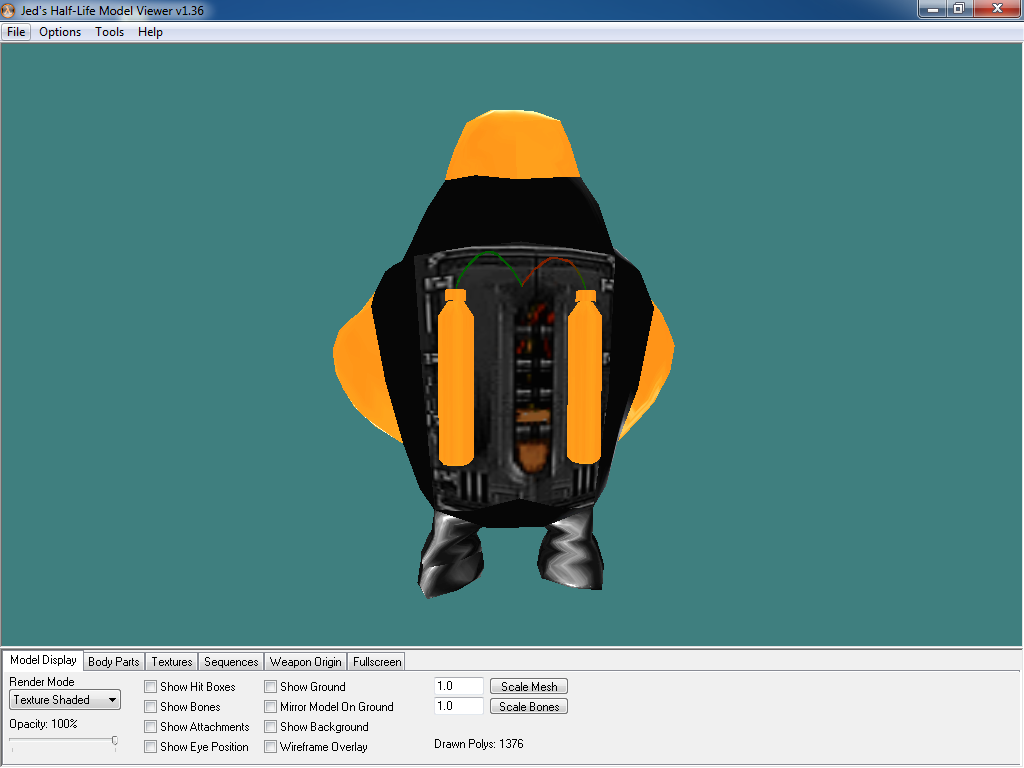Click the Scale Bones button

click(x=529, y=707)
